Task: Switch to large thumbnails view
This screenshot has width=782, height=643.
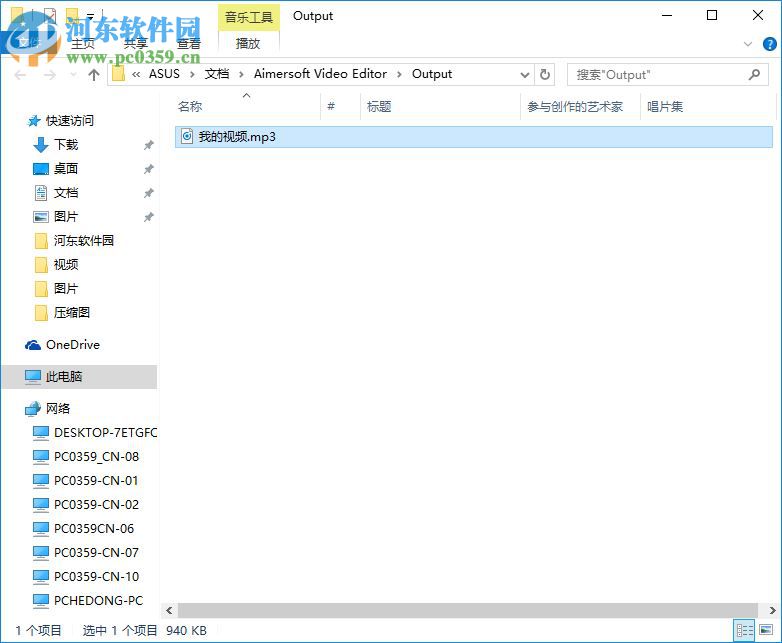Action: (x=766, y=631)
